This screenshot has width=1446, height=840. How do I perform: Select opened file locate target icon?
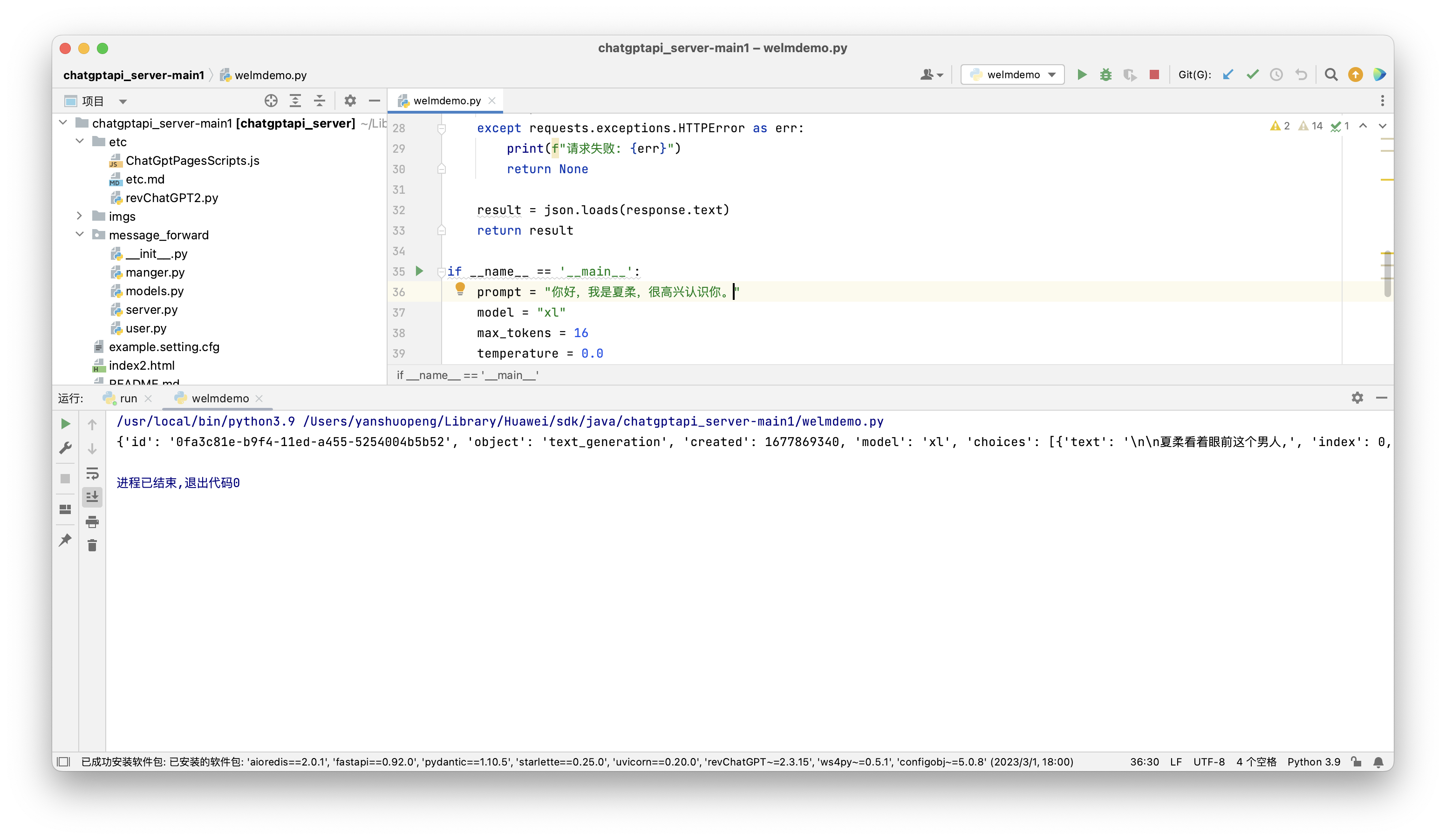pyautogui.click(x=271, y=101)
